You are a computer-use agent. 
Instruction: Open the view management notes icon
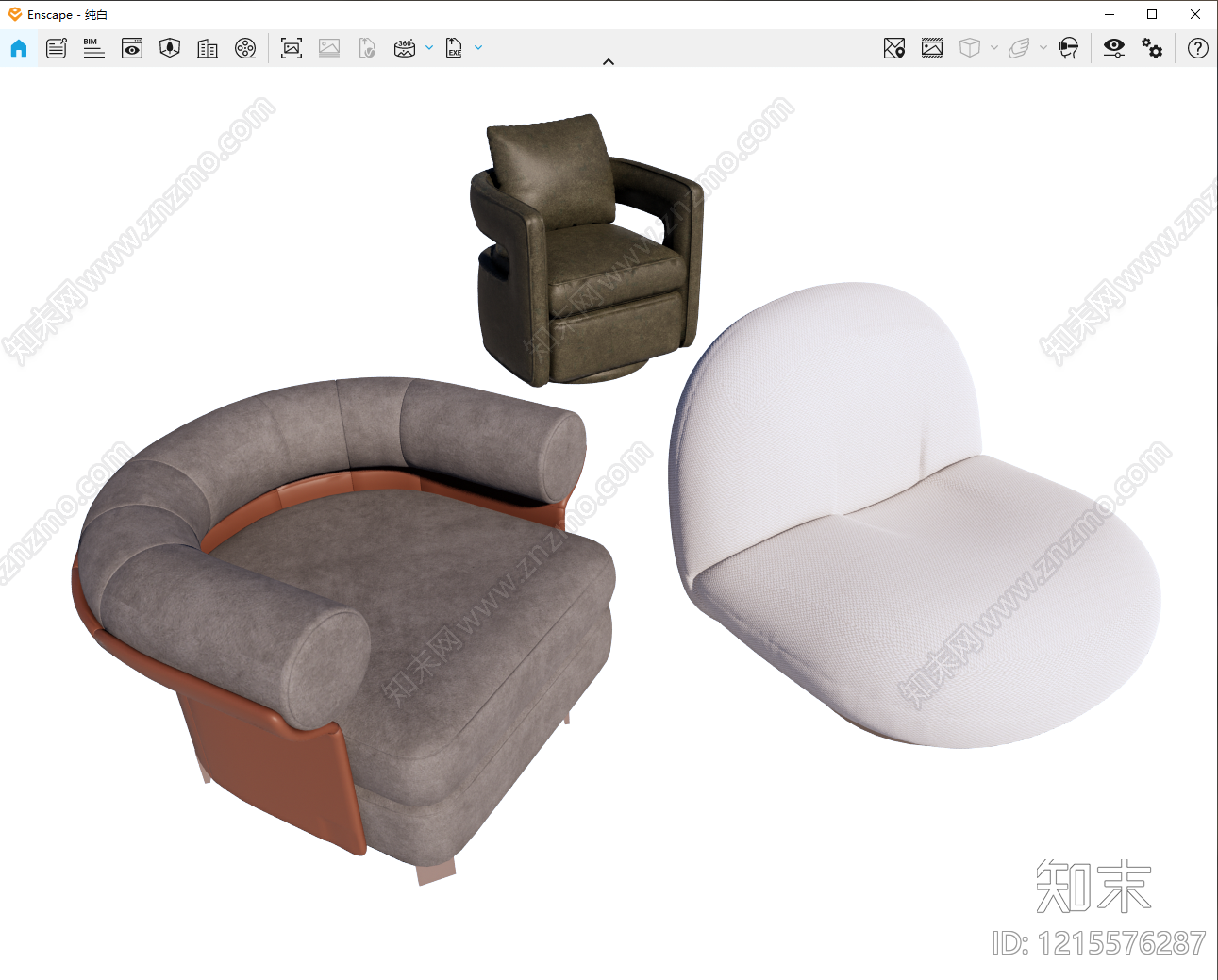57,48
